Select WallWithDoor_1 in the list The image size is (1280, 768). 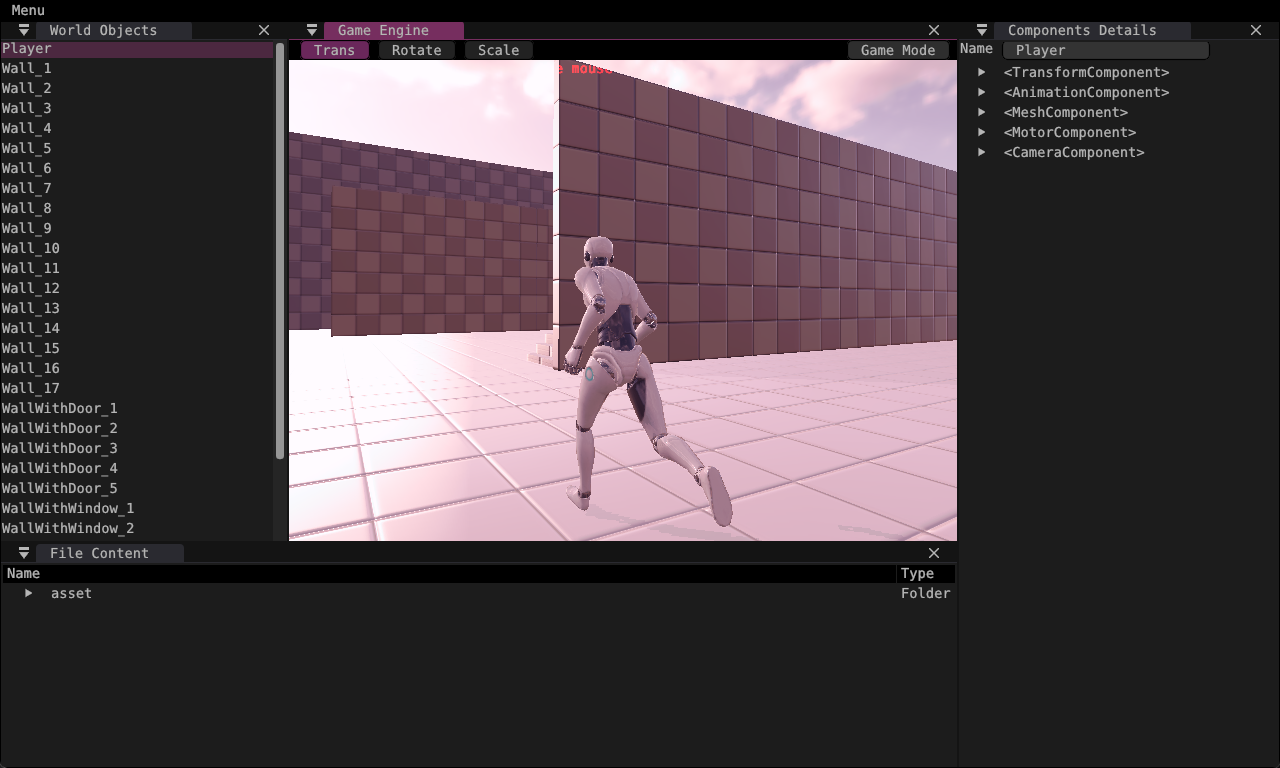coord(137,408)
